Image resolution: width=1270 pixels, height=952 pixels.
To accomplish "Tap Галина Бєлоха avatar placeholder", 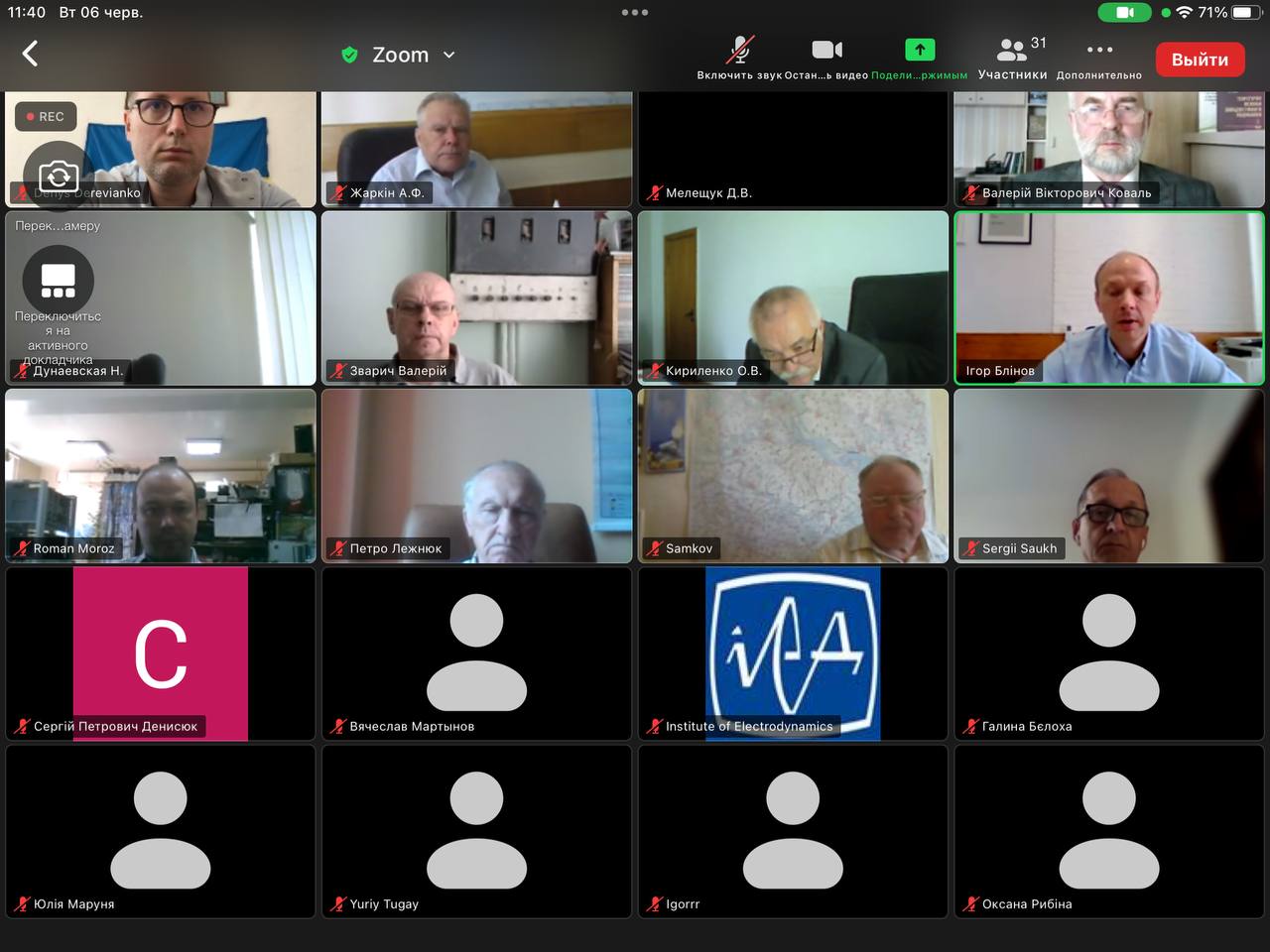I will pos(1109,652).
